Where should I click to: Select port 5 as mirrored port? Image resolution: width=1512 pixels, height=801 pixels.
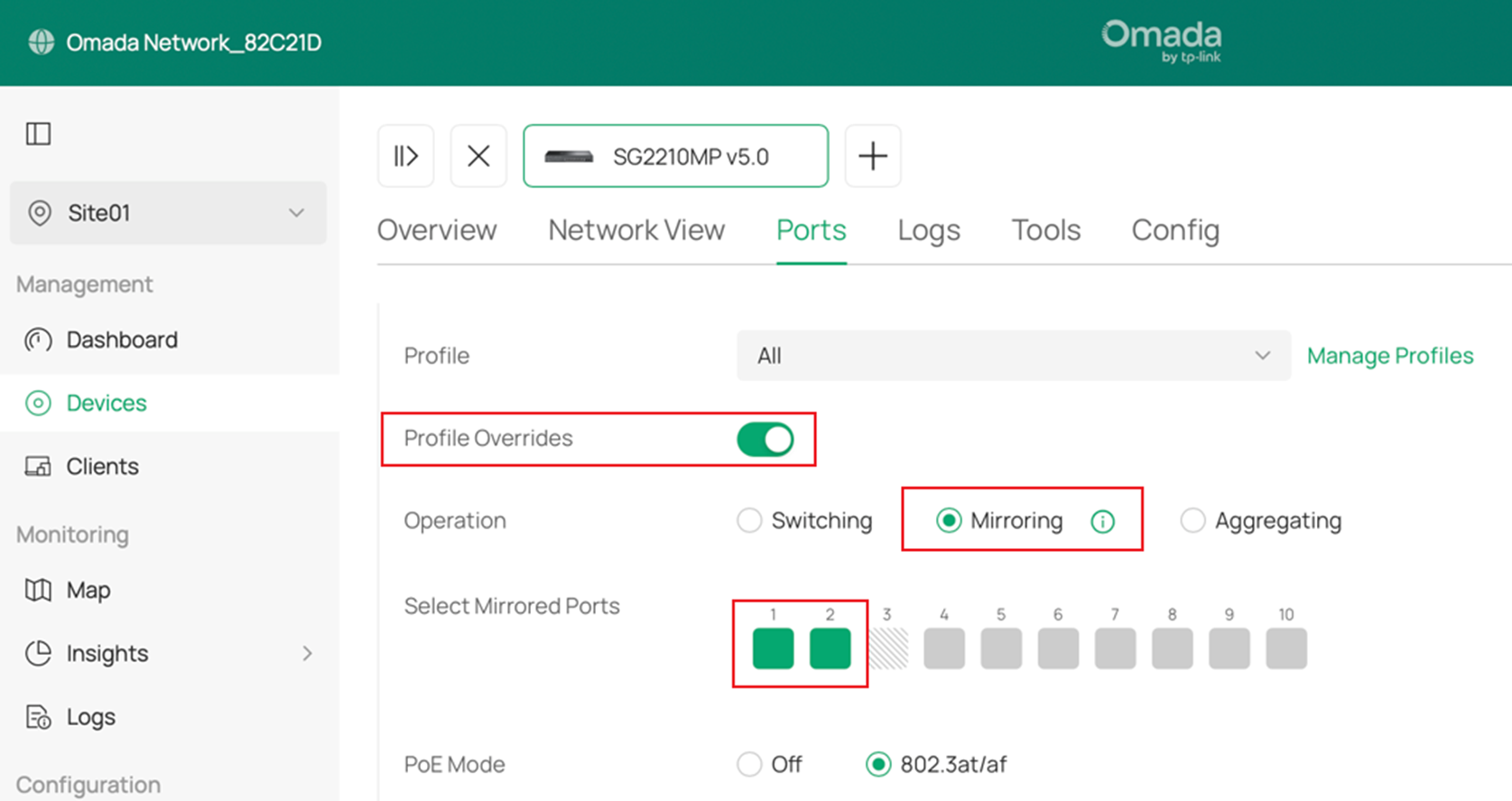click(x=1001, y=648)
